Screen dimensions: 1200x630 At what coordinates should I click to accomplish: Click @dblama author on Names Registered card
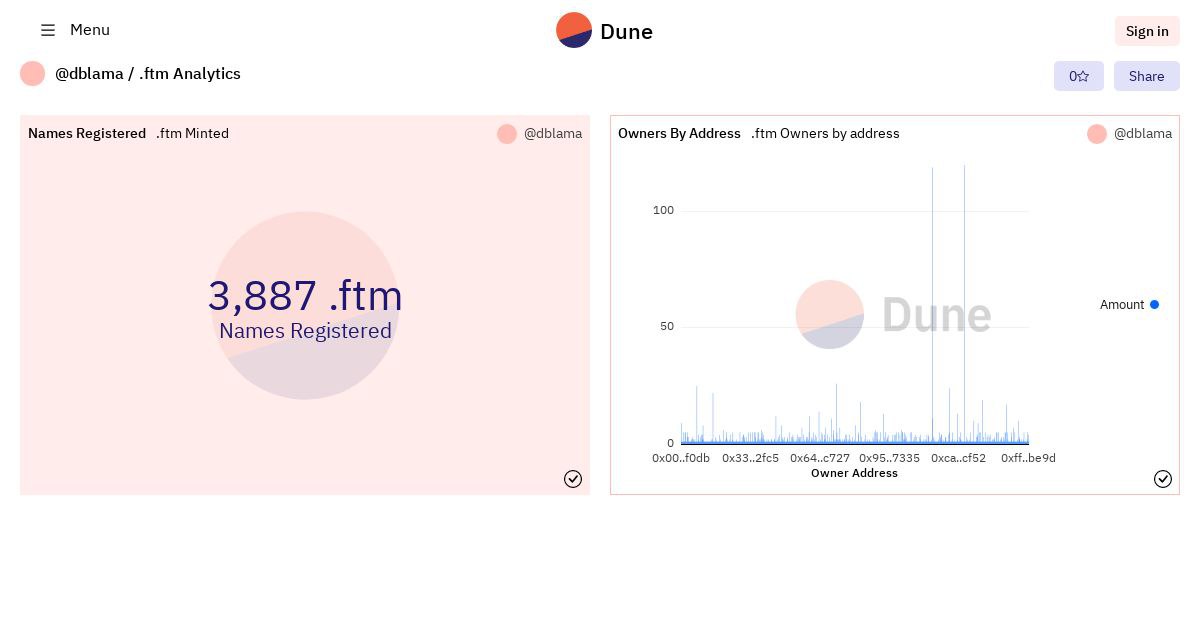click(x=553, y=133)
